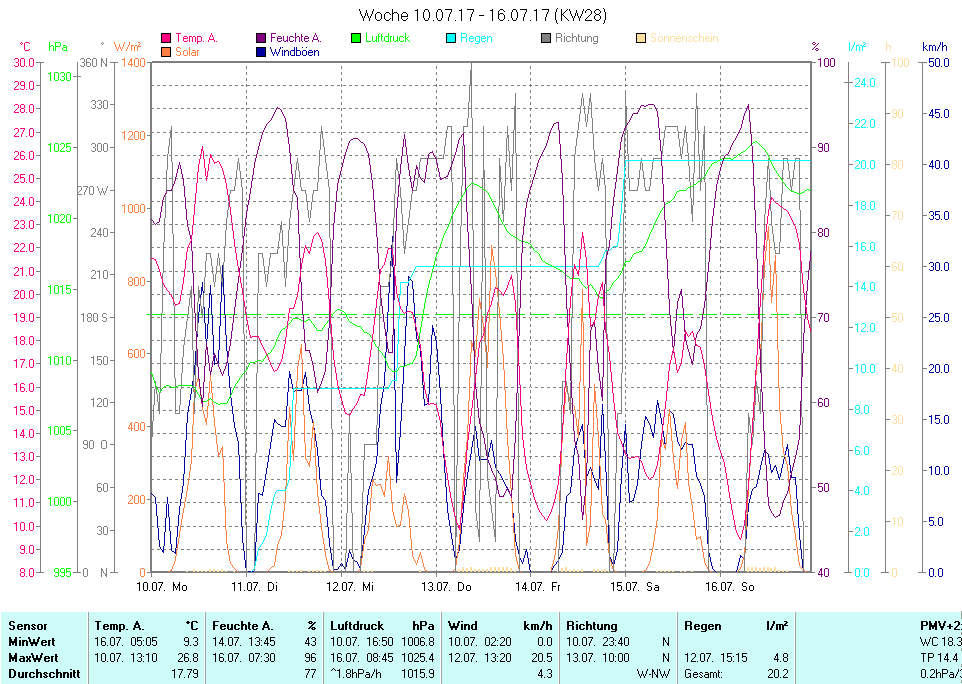Click the 'Richtung' column header in table
This screenshot has width=962, height=684.
[x=591, y=626]
